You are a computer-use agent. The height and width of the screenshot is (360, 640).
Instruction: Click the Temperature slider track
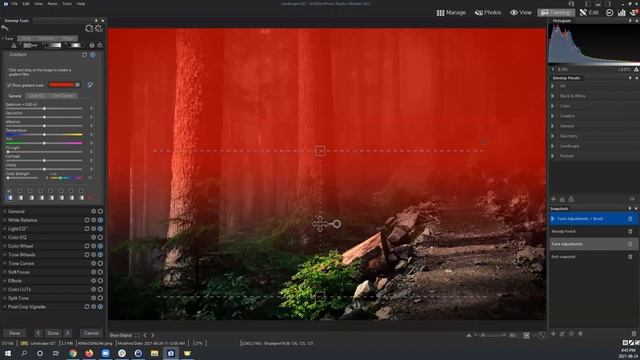(44, 134)
